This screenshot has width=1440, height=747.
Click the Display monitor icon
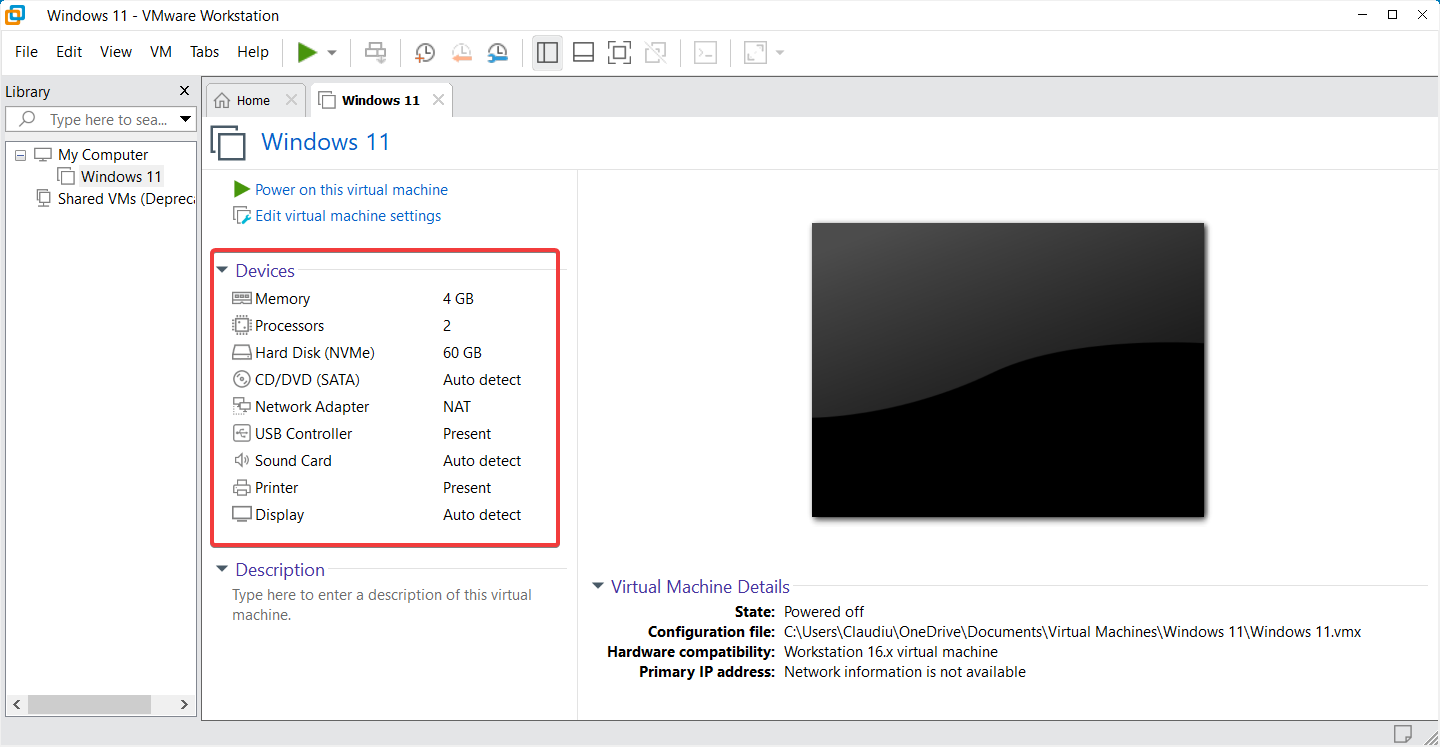[241, 515]
